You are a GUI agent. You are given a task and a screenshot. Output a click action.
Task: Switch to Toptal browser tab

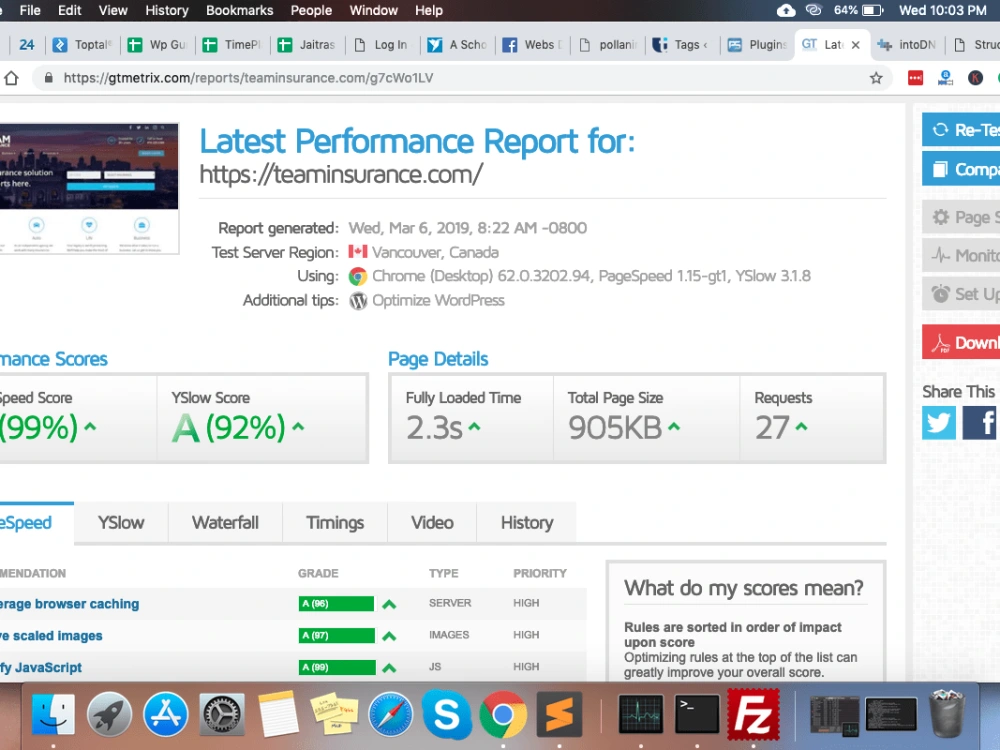(83, 45)
